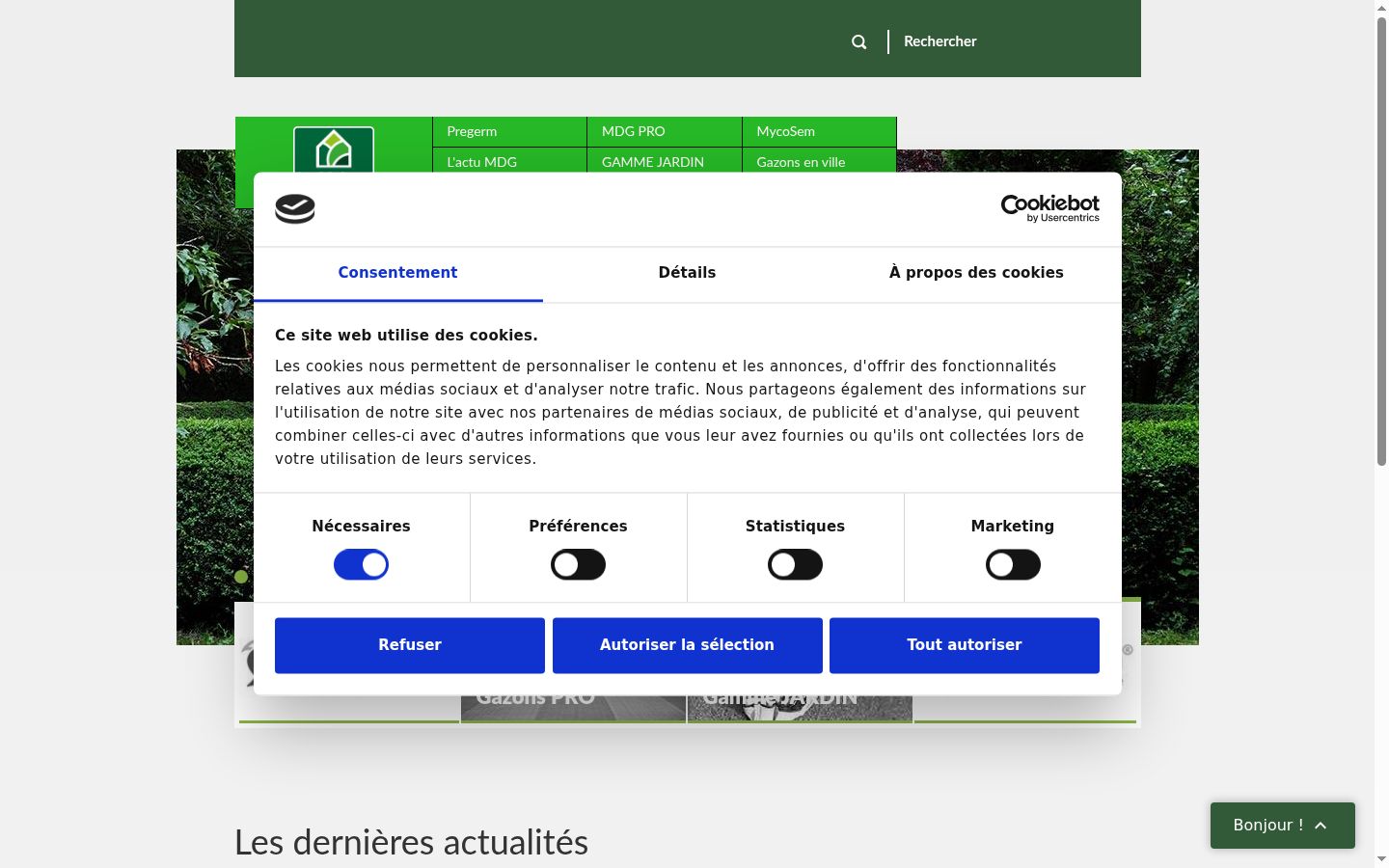Viewport: 1389px width, 868px height.
Task: Open the MDG PRO menu item
Action: (x=665, y=131)
